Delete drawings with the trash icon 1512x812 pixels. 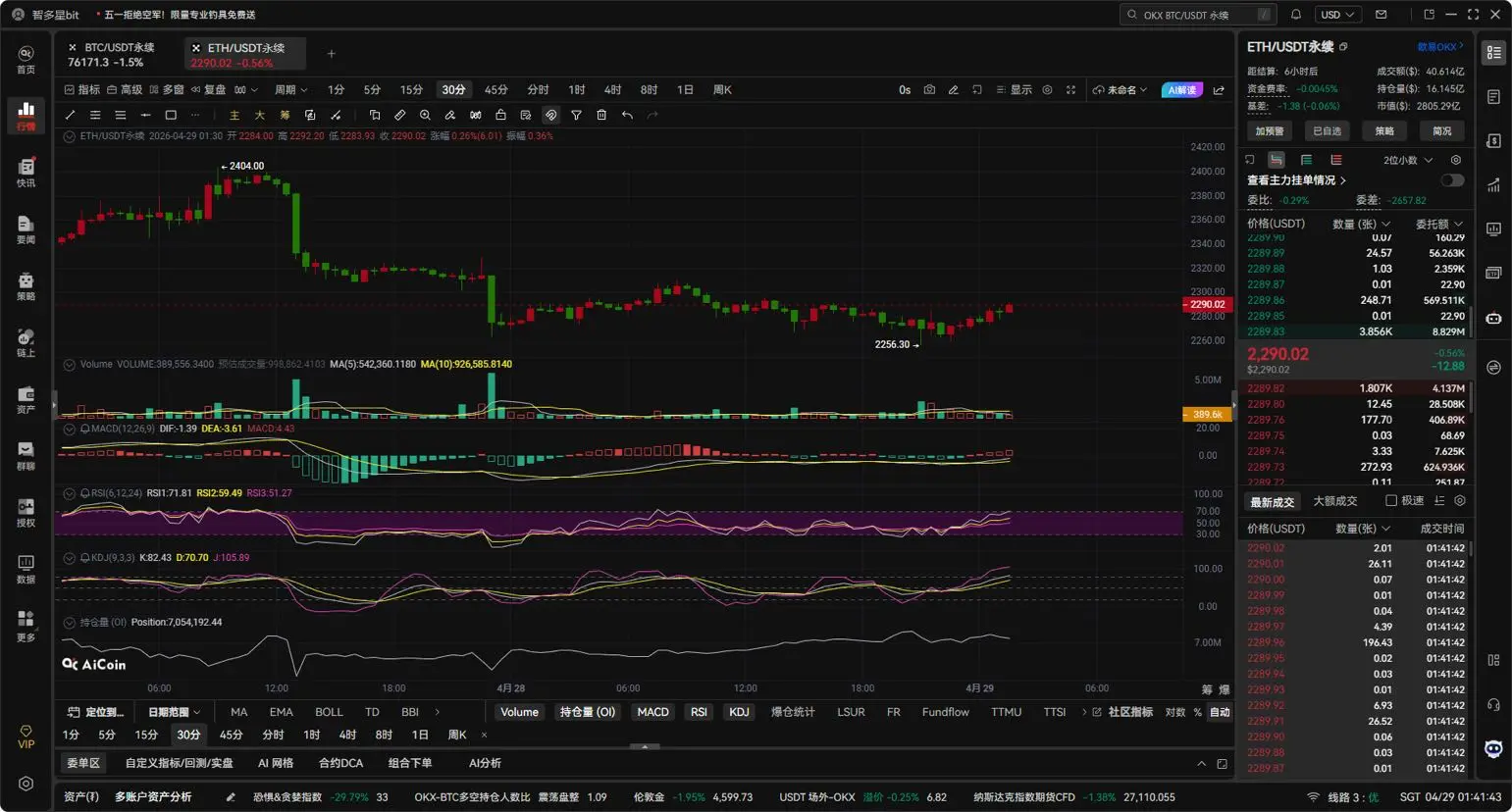click(x=601, y=115)
